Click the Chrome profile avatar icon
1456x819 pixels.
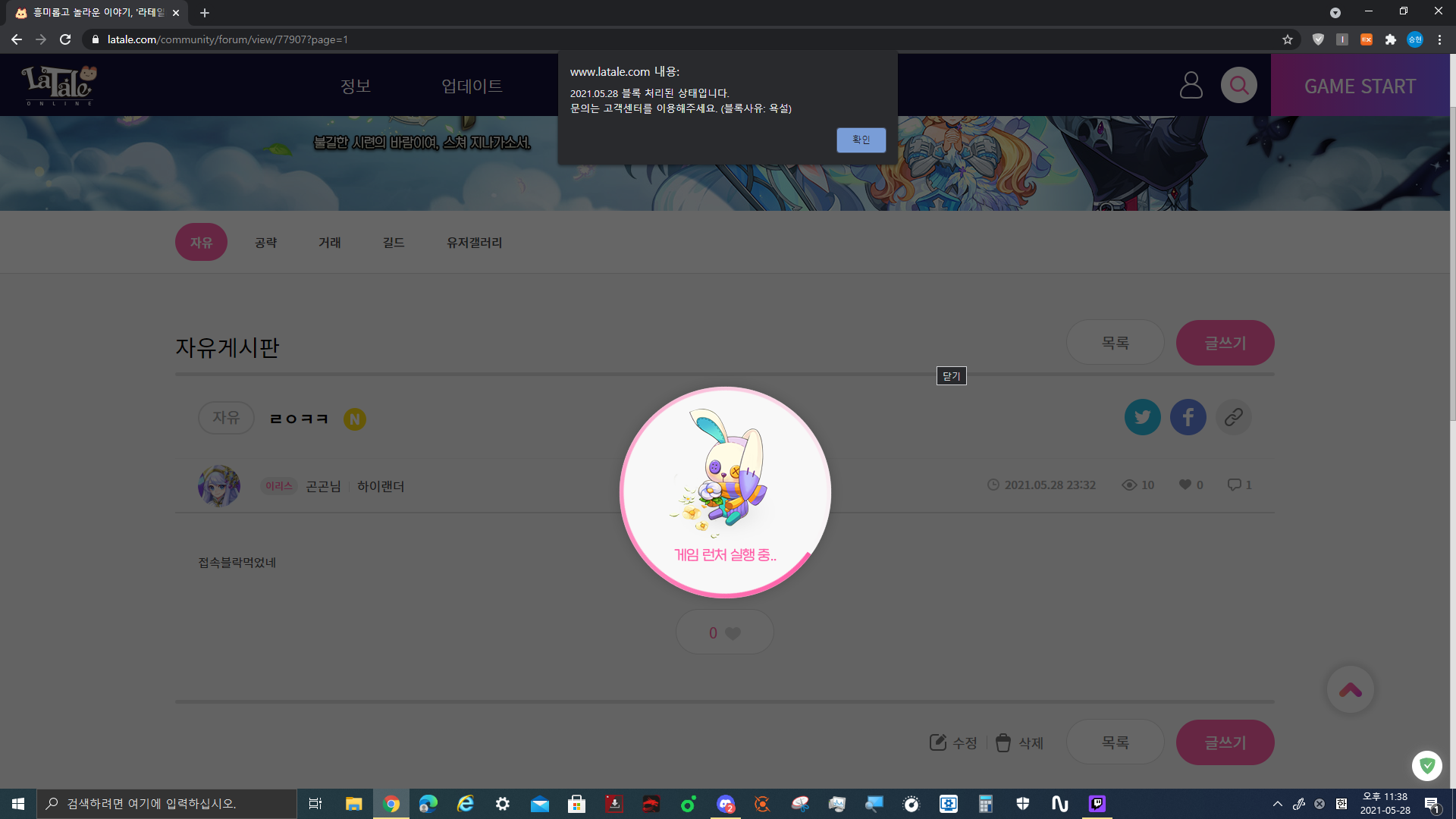[x=1414, y=39]
